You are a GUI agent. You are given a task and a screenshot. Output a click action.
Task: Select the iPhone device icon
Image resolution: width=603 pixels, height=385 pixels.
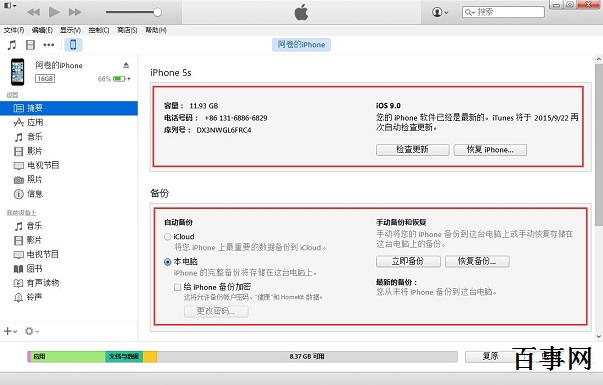point(73,45)
